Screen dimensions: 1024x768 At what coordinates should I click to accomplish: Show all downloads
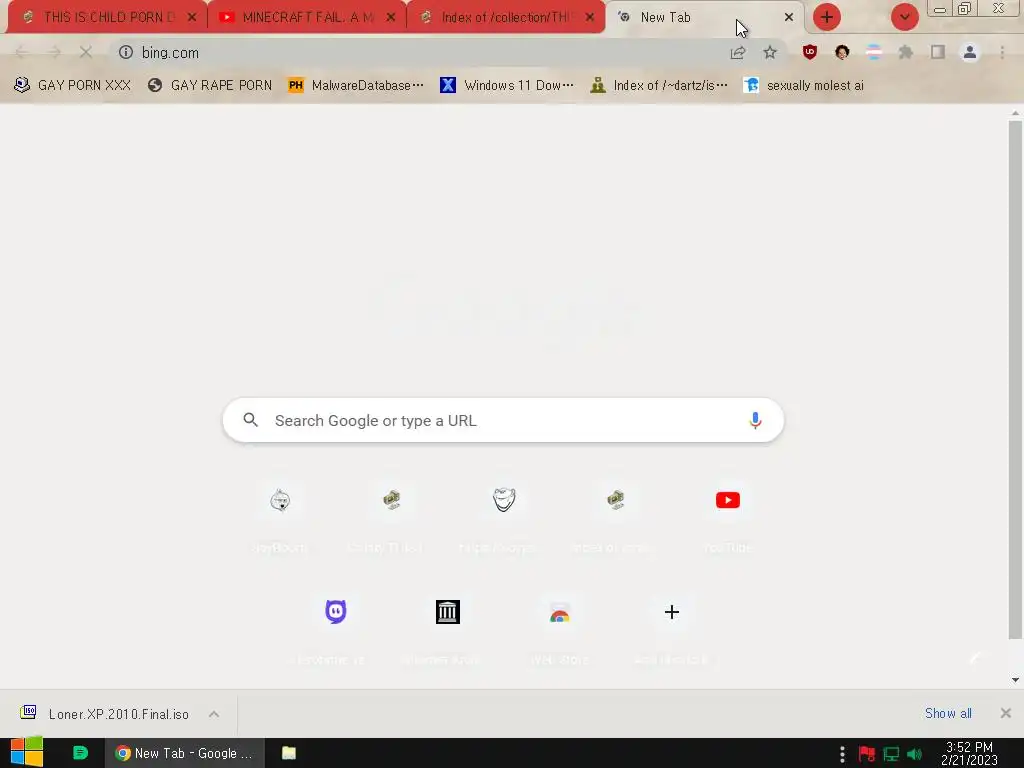coord(948,713)
